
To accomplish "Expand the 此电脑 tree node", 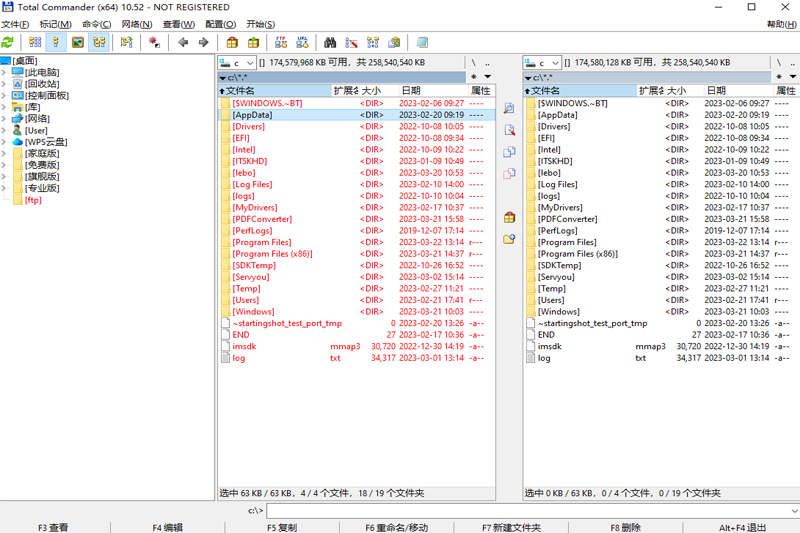I will [x=4, y=72].
